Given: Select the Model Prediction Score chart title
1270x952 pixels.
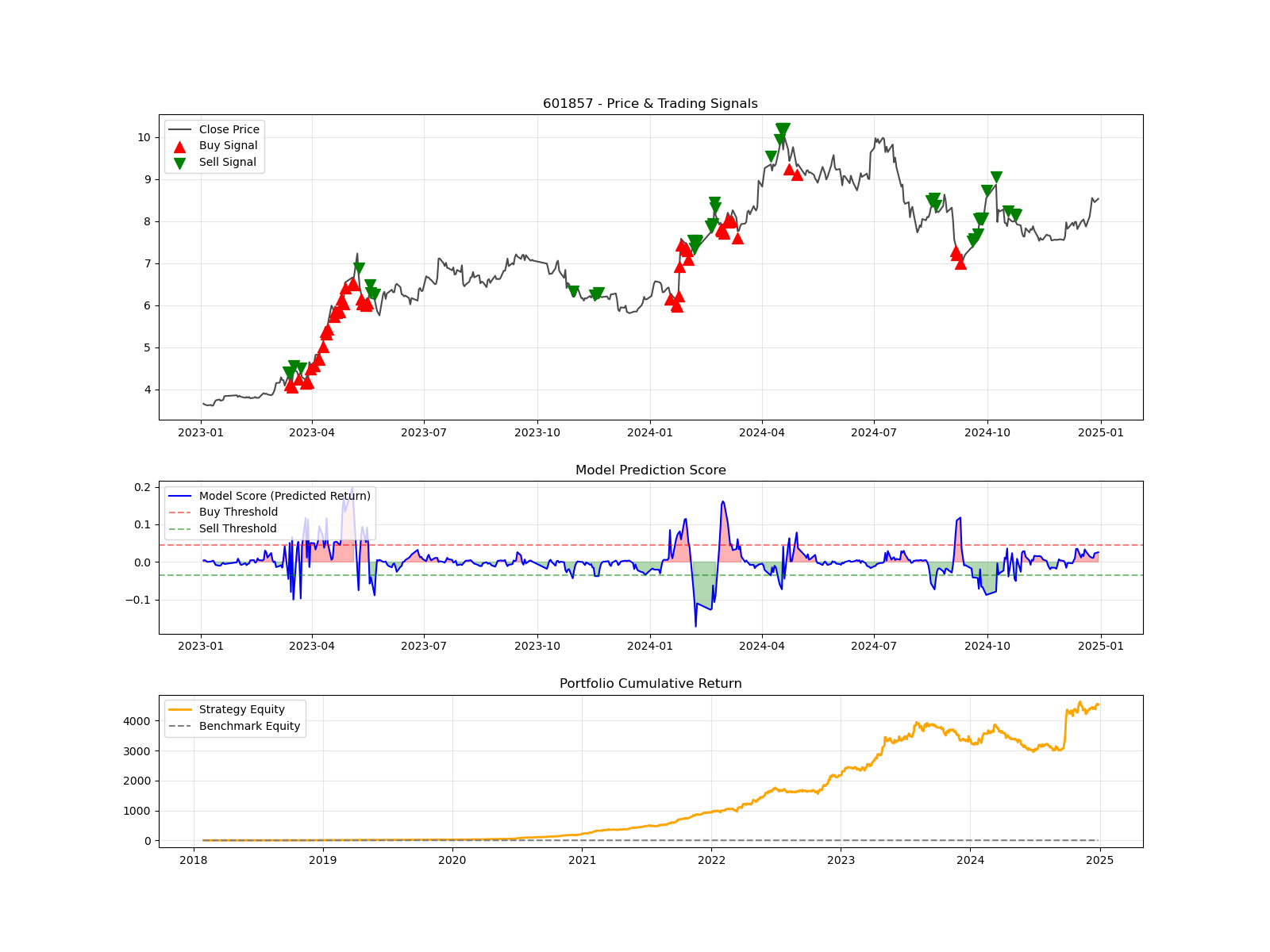Looking at the screenshot, I should (651, 470).
